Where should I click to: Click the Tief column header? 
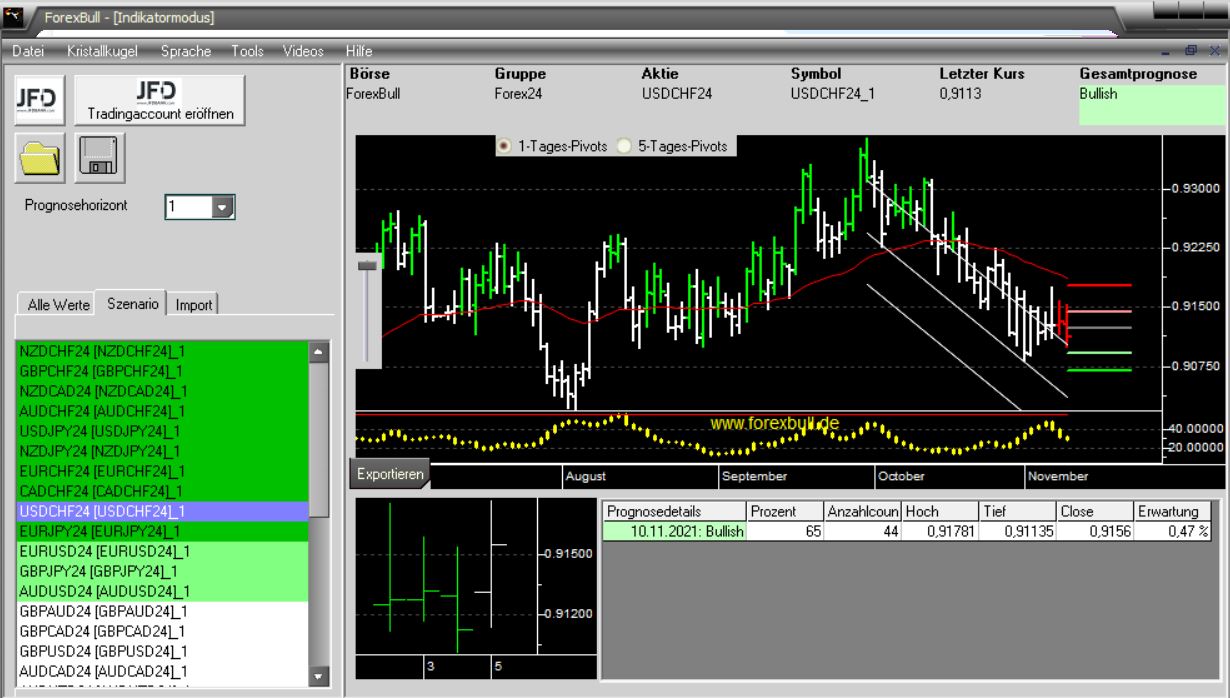tap(1018, 511)
